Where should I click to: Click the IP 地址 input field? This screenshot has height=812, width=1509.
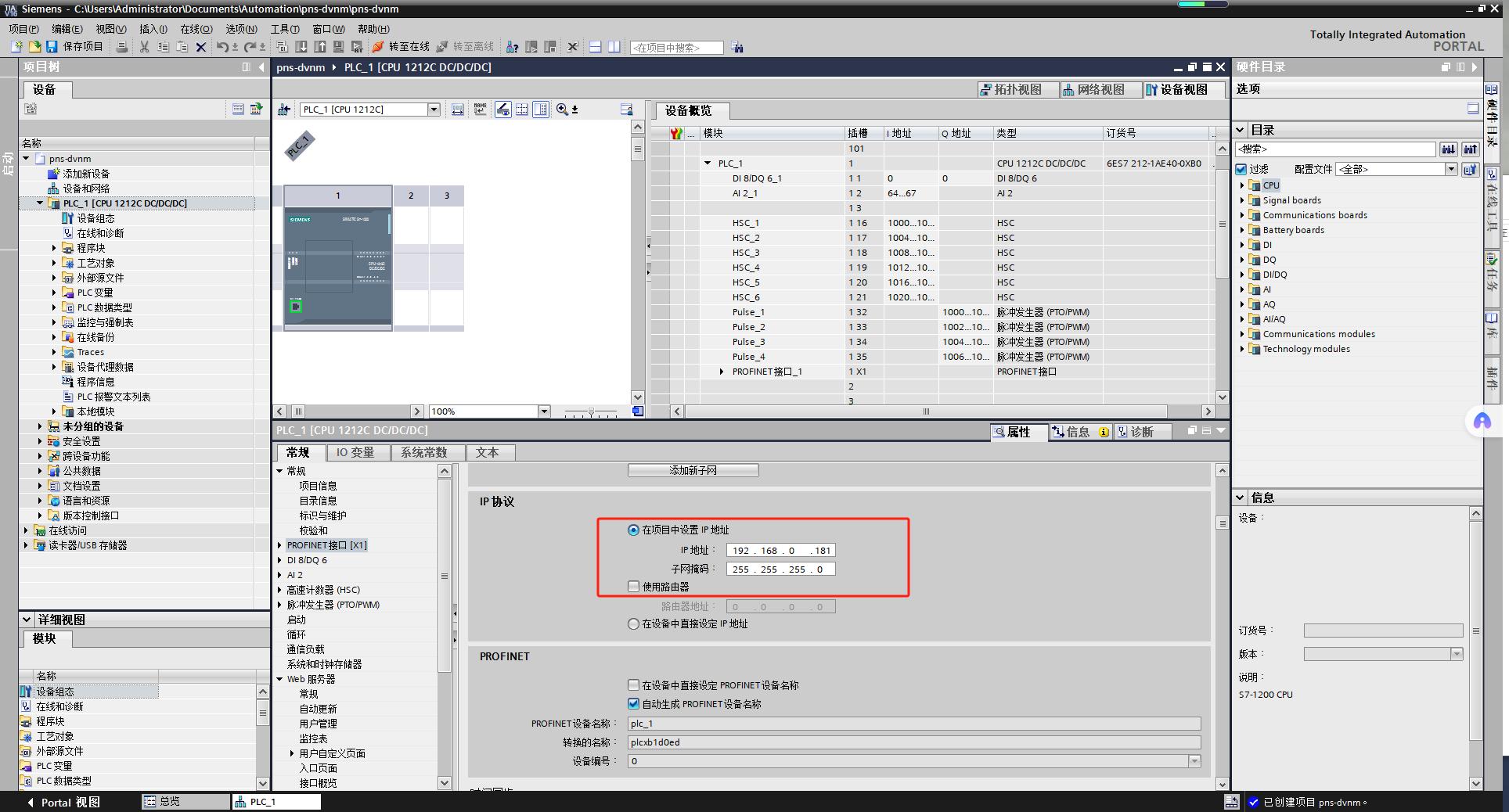780,551
